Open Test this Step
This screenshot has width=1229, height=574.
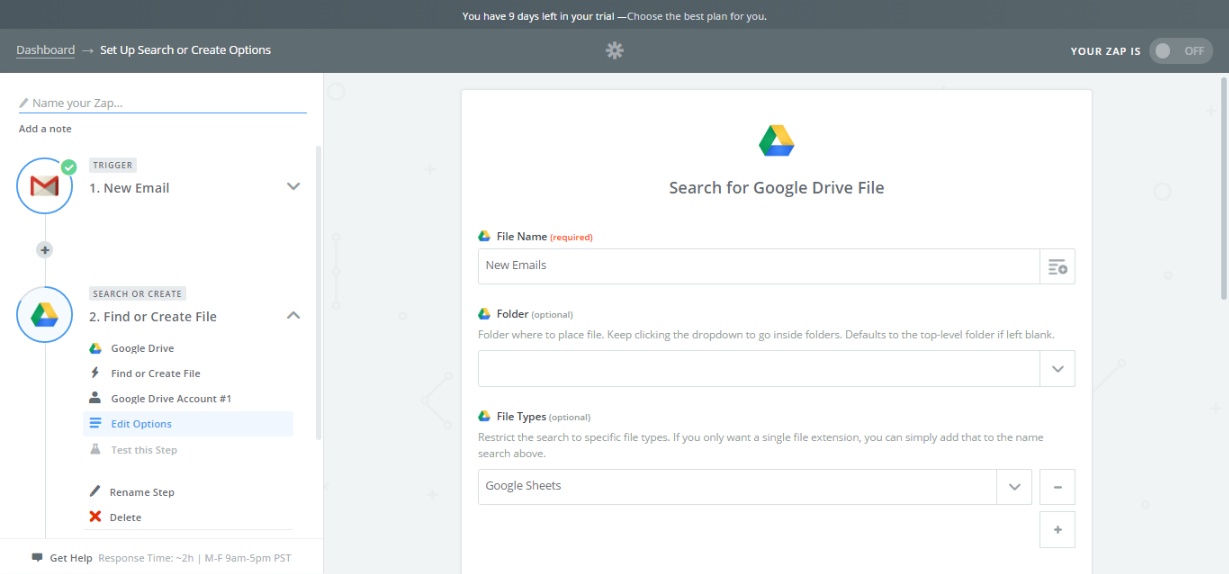point(144,450)
